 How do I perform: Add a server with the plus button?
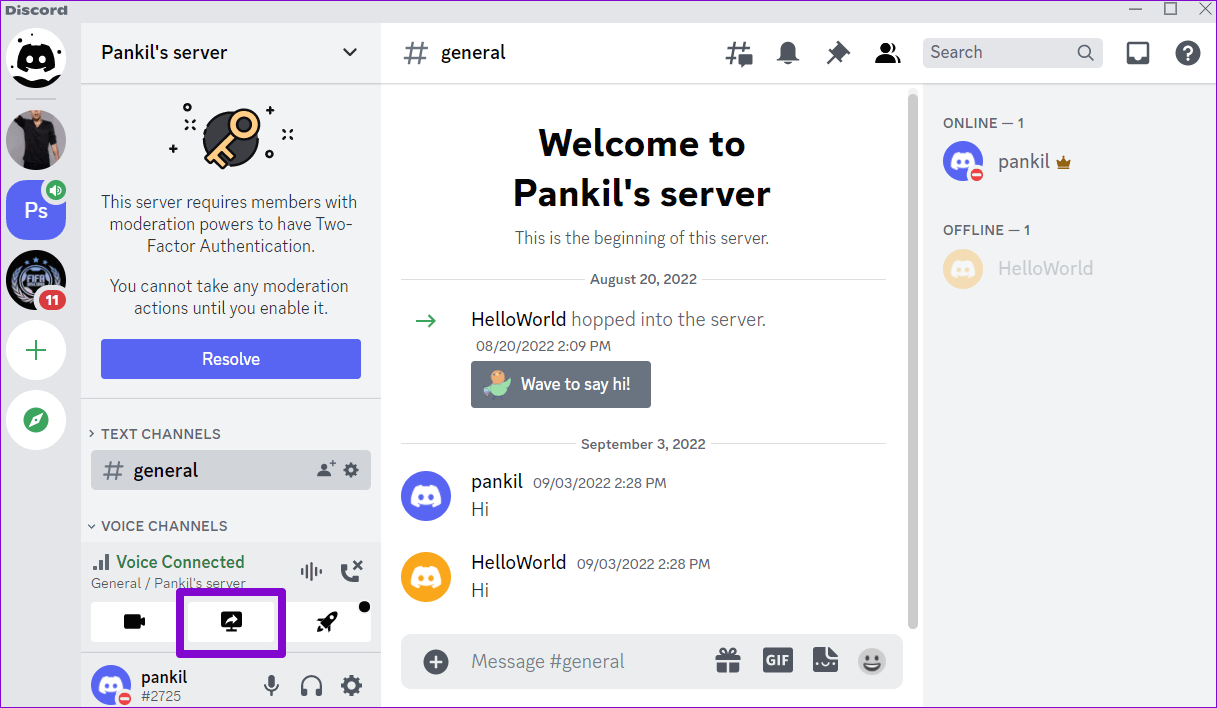[36, 350]
